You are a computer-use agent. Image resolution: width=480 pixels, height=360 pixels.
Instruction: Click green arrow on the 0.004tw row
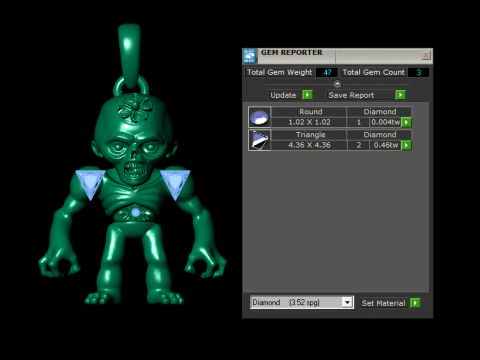406,122
